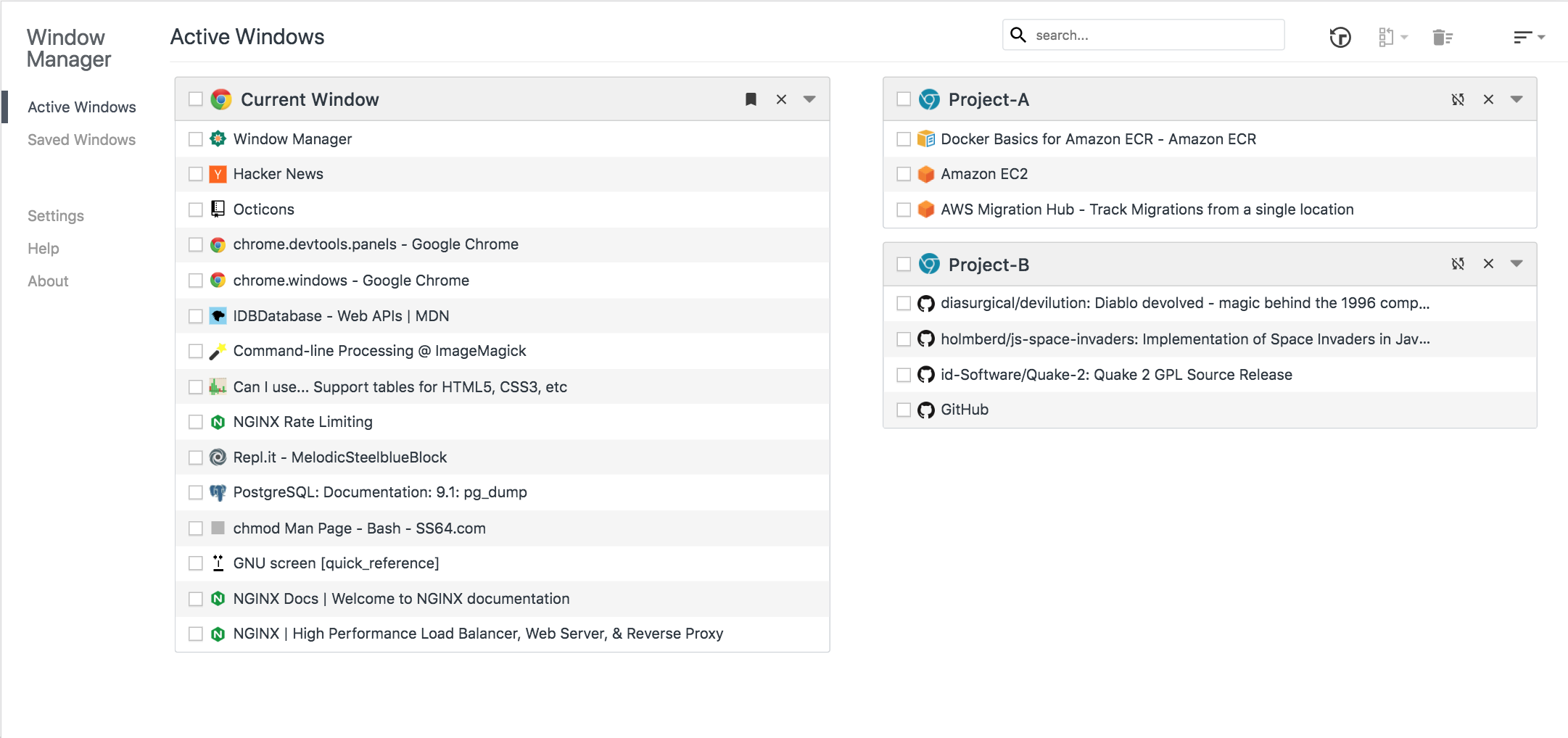This screenshot has height=738, width=1568.
Task: Click the Amazon EC2 orange cube favicon
Action: (x=926, y=174)
